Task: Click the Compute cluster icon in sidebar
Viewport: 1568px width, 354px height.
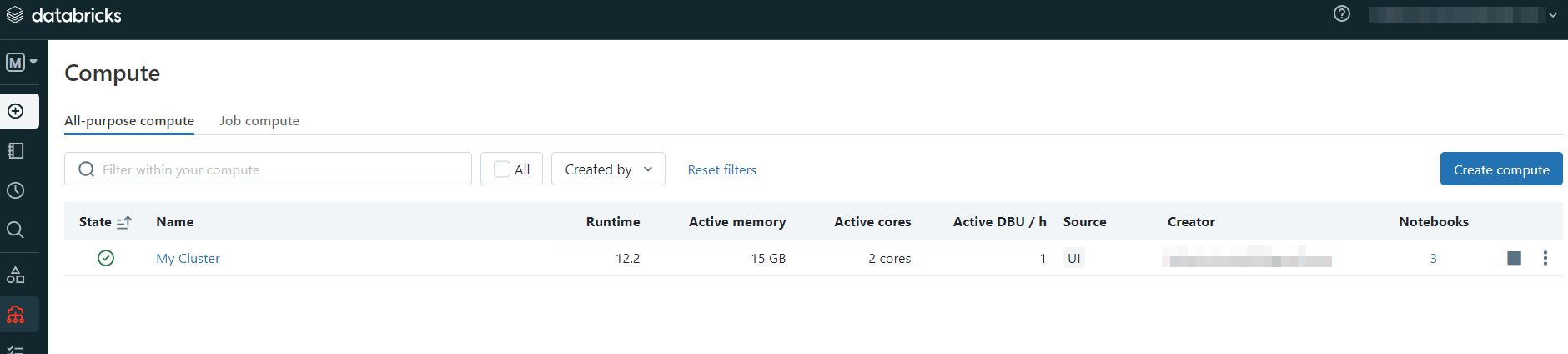Action: pos(16,315)
